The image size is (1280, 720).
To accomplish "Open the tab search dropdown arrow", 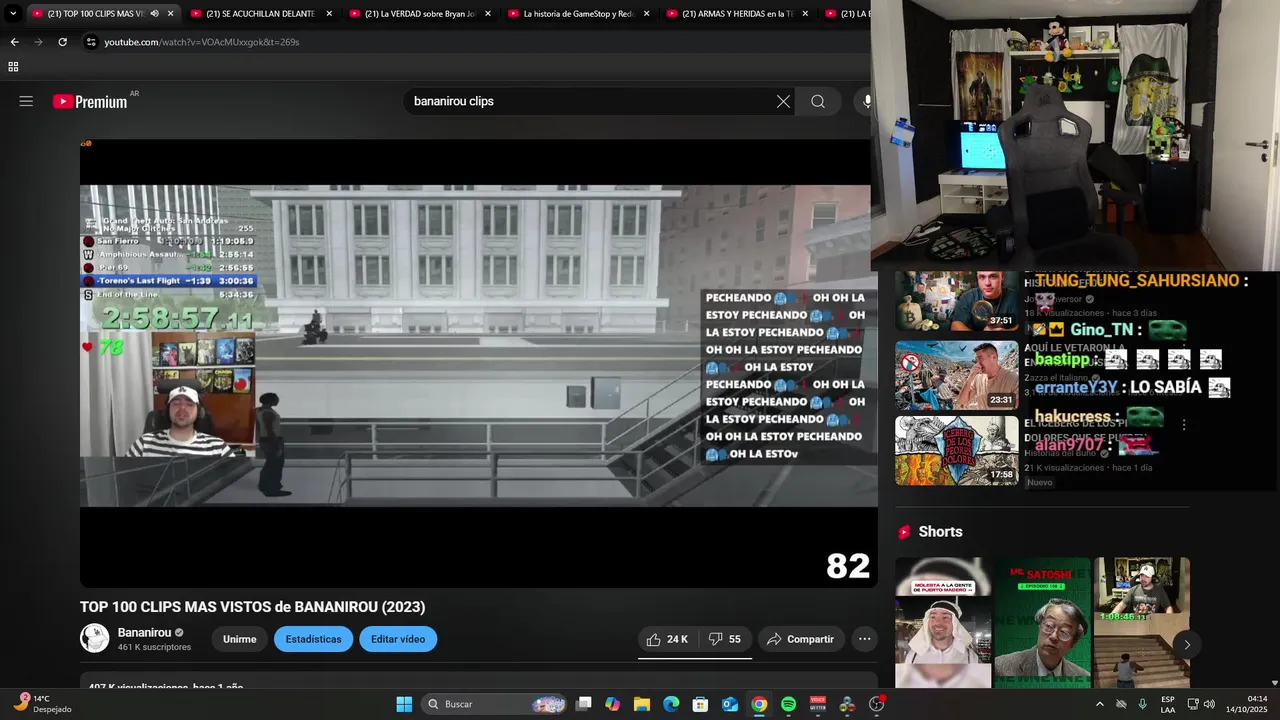I will click(x=13, y=14).
